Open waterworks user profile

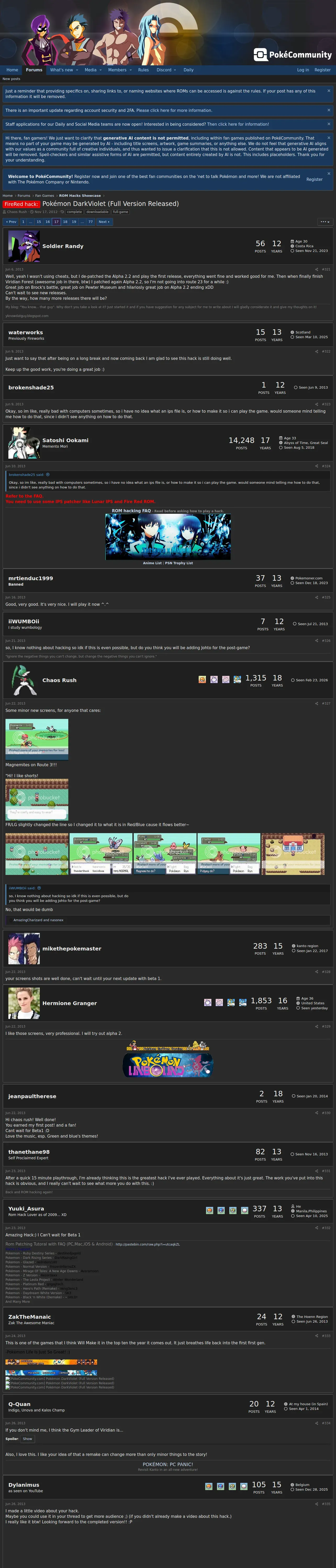(26, 332)
